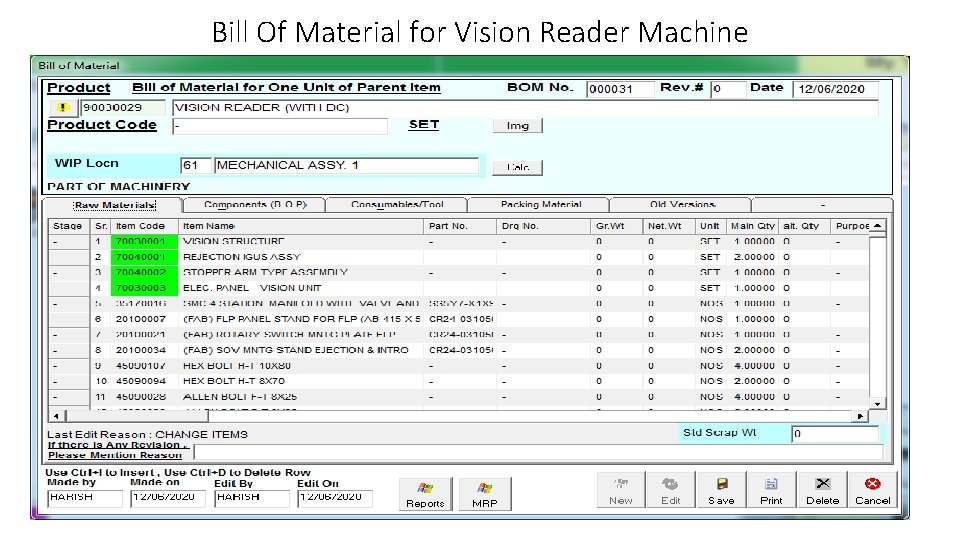The height and width of the screenshot is (540, 960).
Task: Click the New record button
Action: (620, 490)
